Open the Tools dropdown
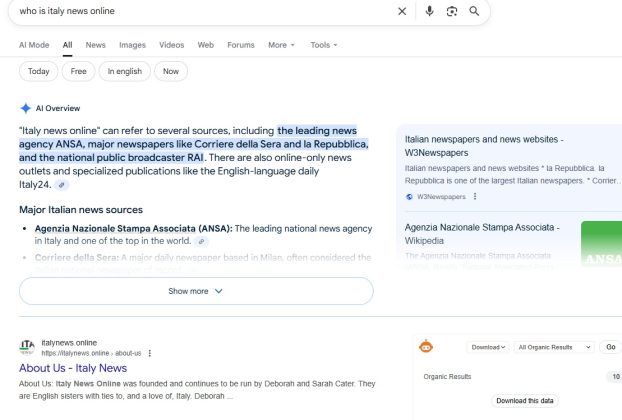This screenshot has height=420, width=622. (x=323, y=45)
